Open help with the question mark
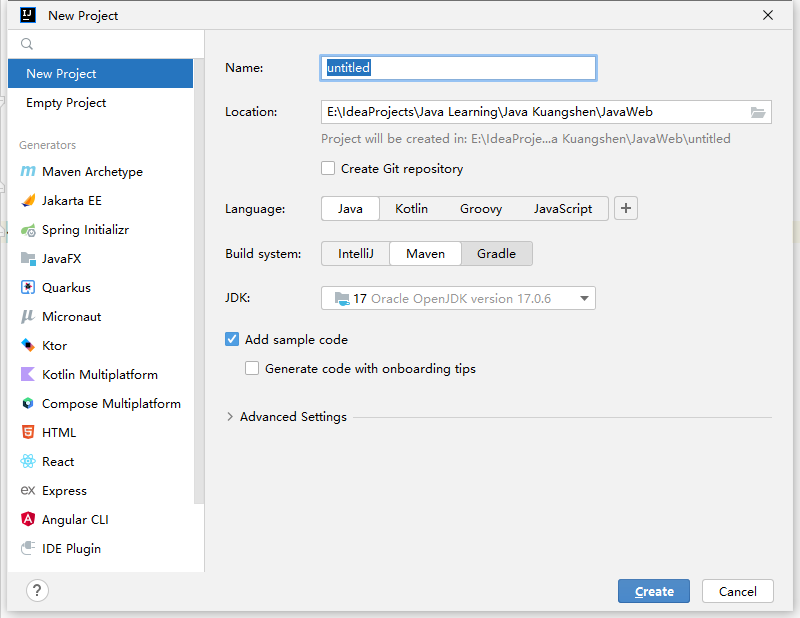Screen dimensions: 800x618 coord(37,590)
